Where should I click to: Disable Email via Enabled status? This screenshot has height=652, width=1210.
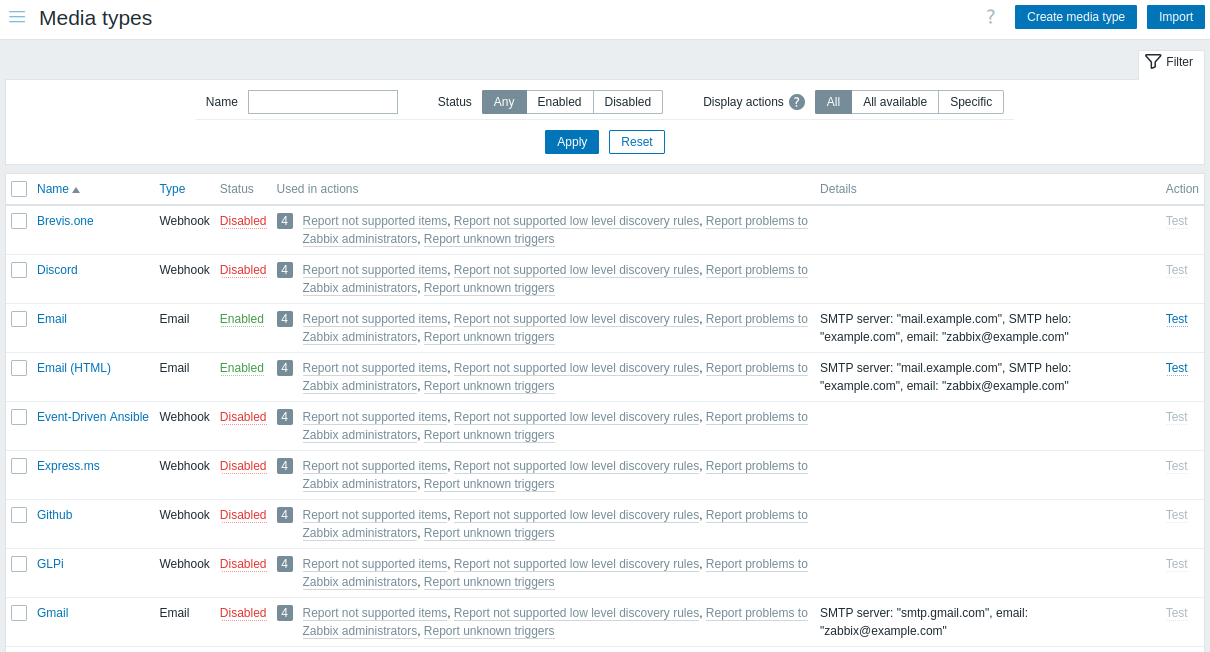point(242,319)
